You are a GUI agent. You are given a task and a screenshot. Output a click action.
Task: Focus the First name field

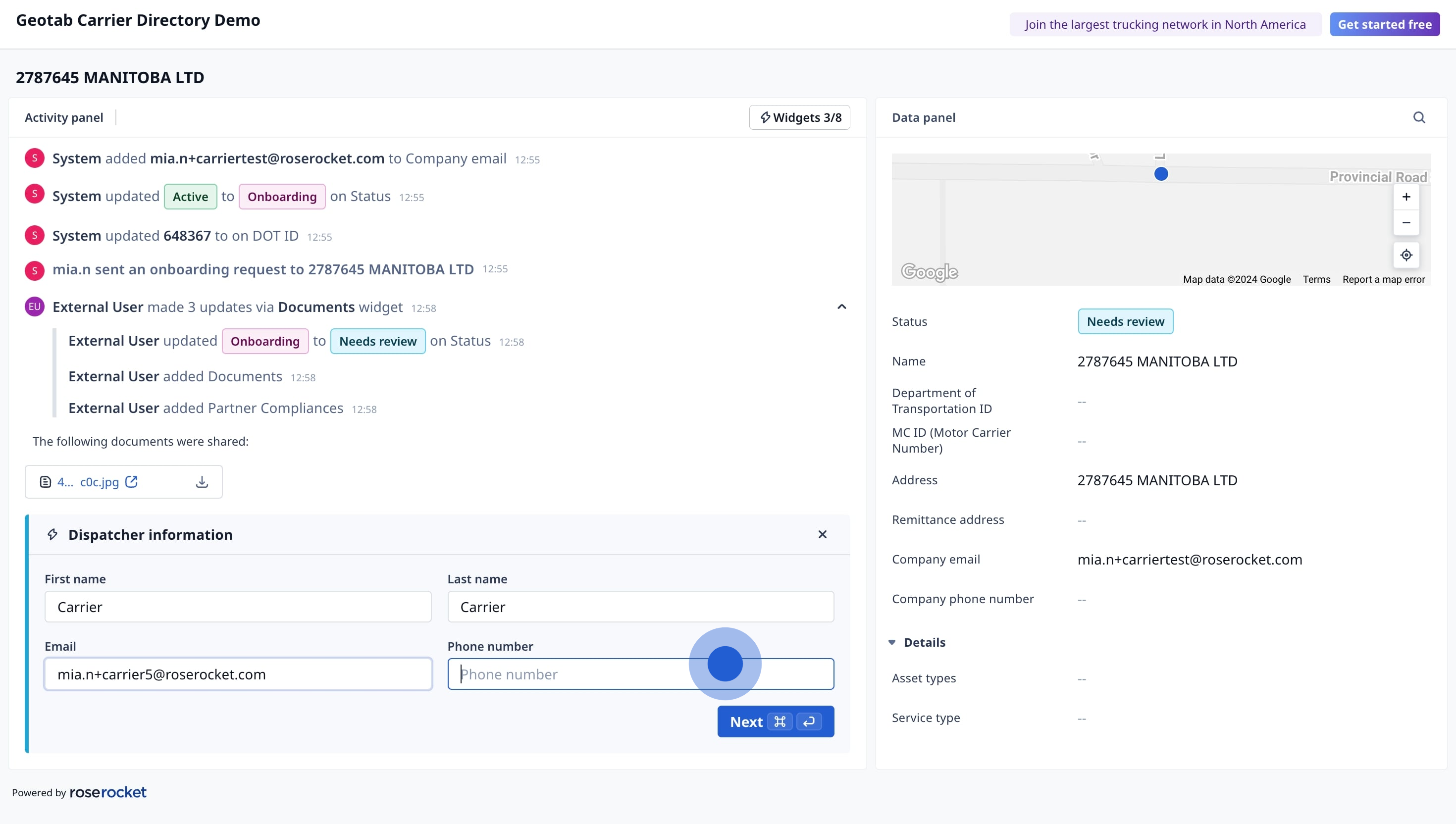[x=238, y=607]
